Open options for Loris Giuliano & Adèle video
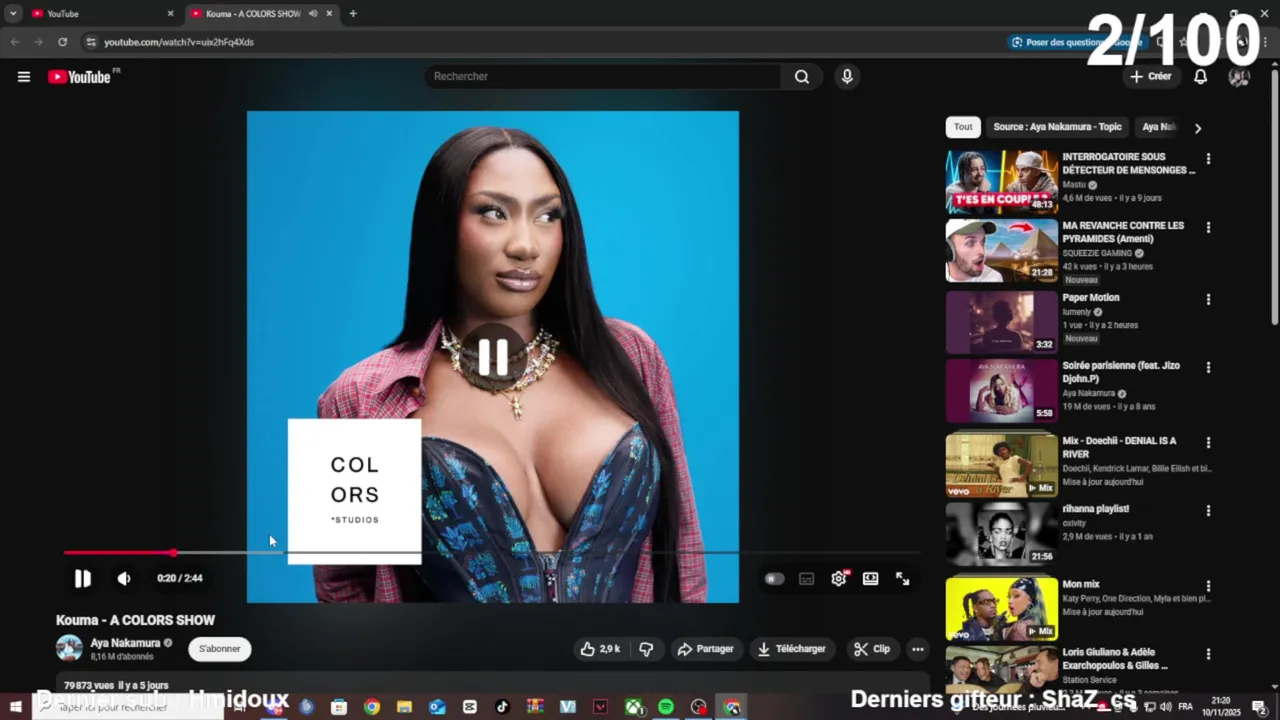Screen dimensions: 1280x720 pos(1208,655)
